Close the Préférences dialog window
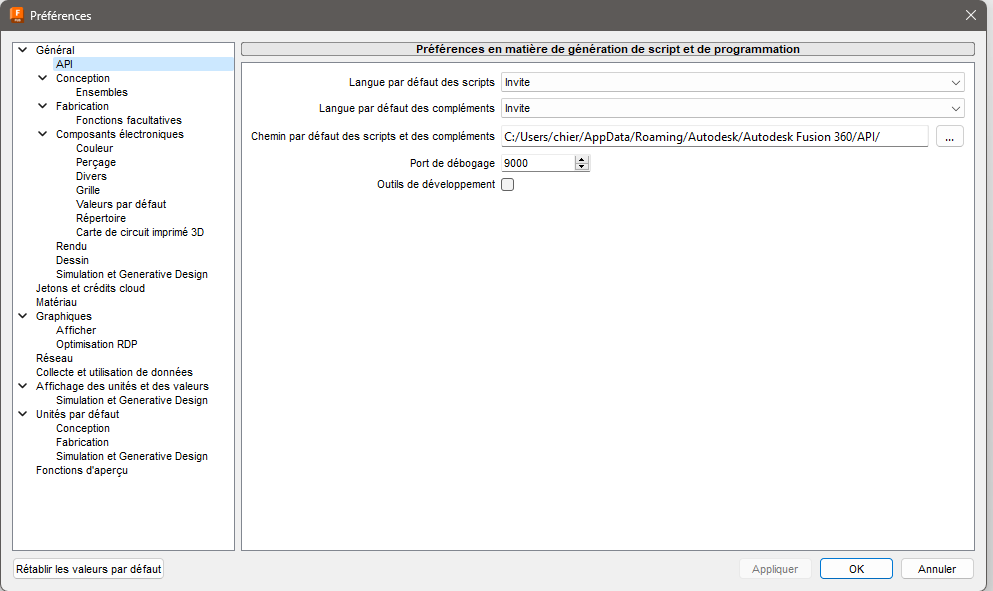 pyautogui.click(x=970, y=15)
